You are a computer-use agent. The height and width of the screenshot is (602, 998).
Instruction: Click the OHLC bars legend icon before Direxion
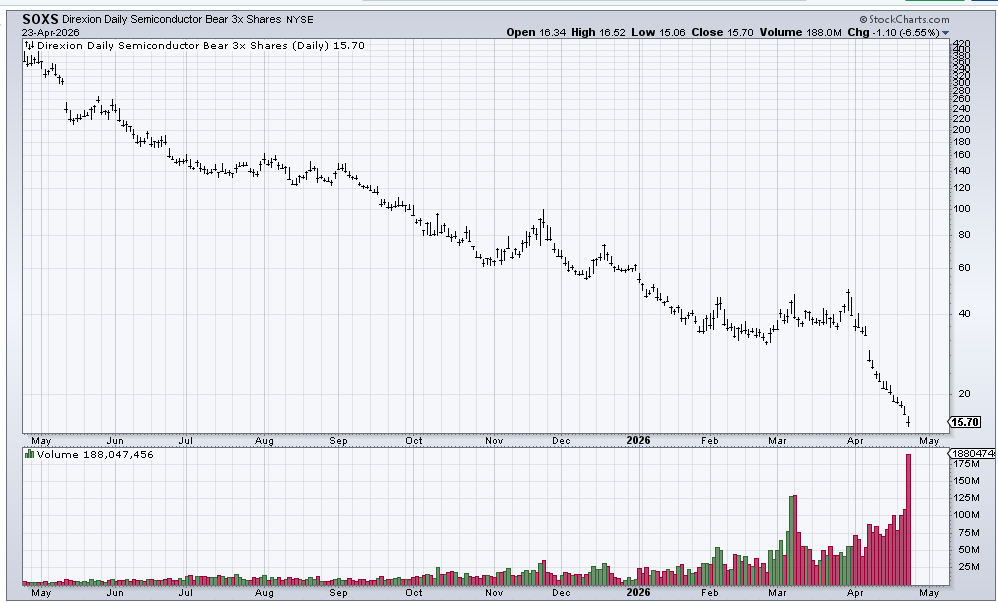29,45
